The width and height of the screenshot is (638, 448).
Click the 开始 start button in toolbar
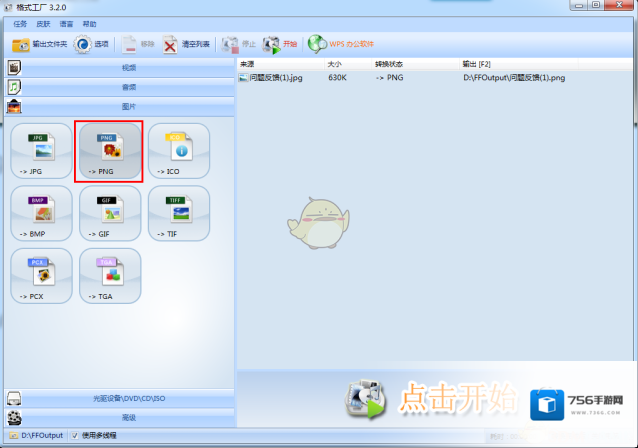pos(280,44)
